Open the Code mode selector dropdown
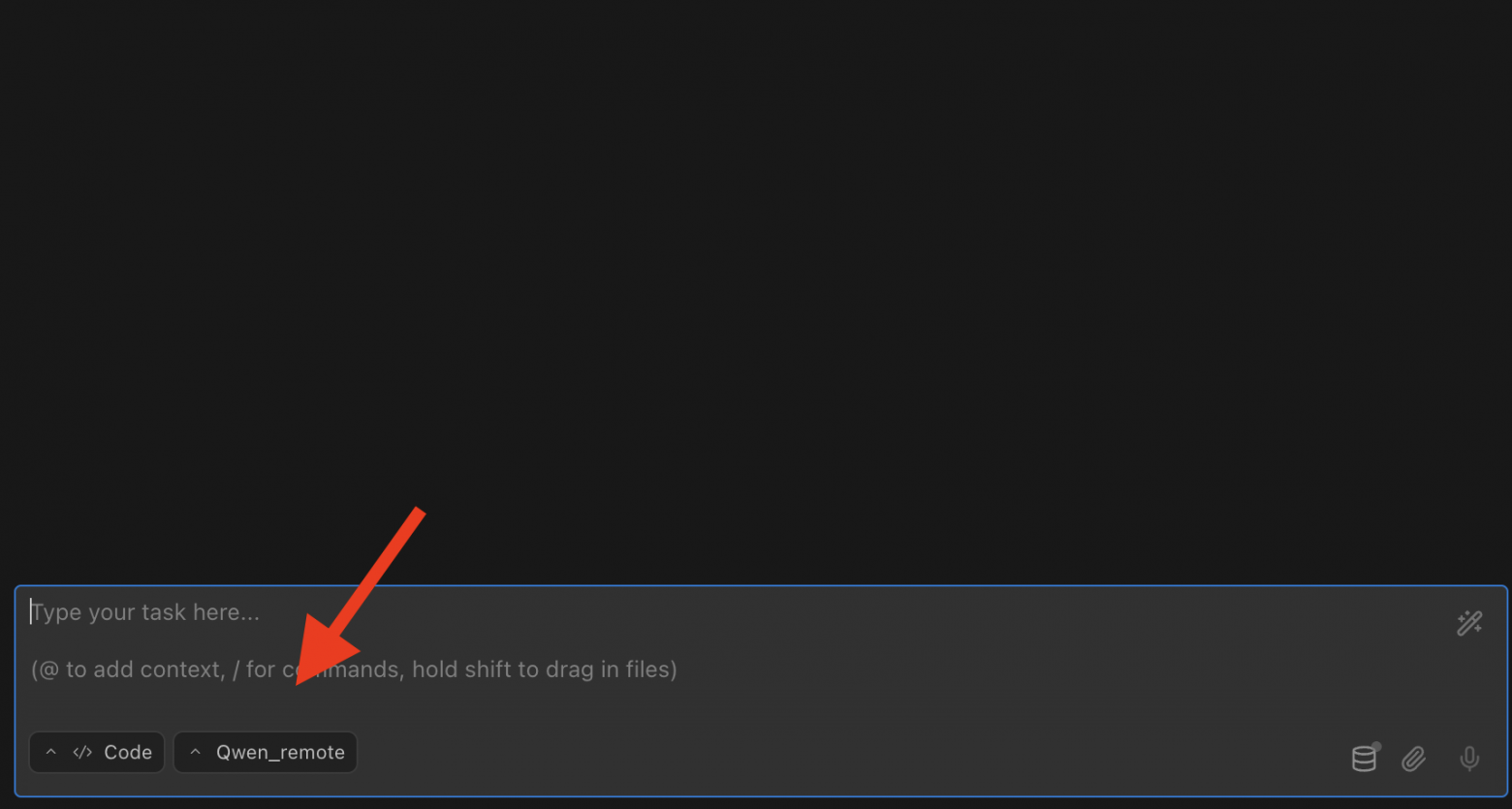The width and height of the screenshot is (1512, 809). (97, 752)
